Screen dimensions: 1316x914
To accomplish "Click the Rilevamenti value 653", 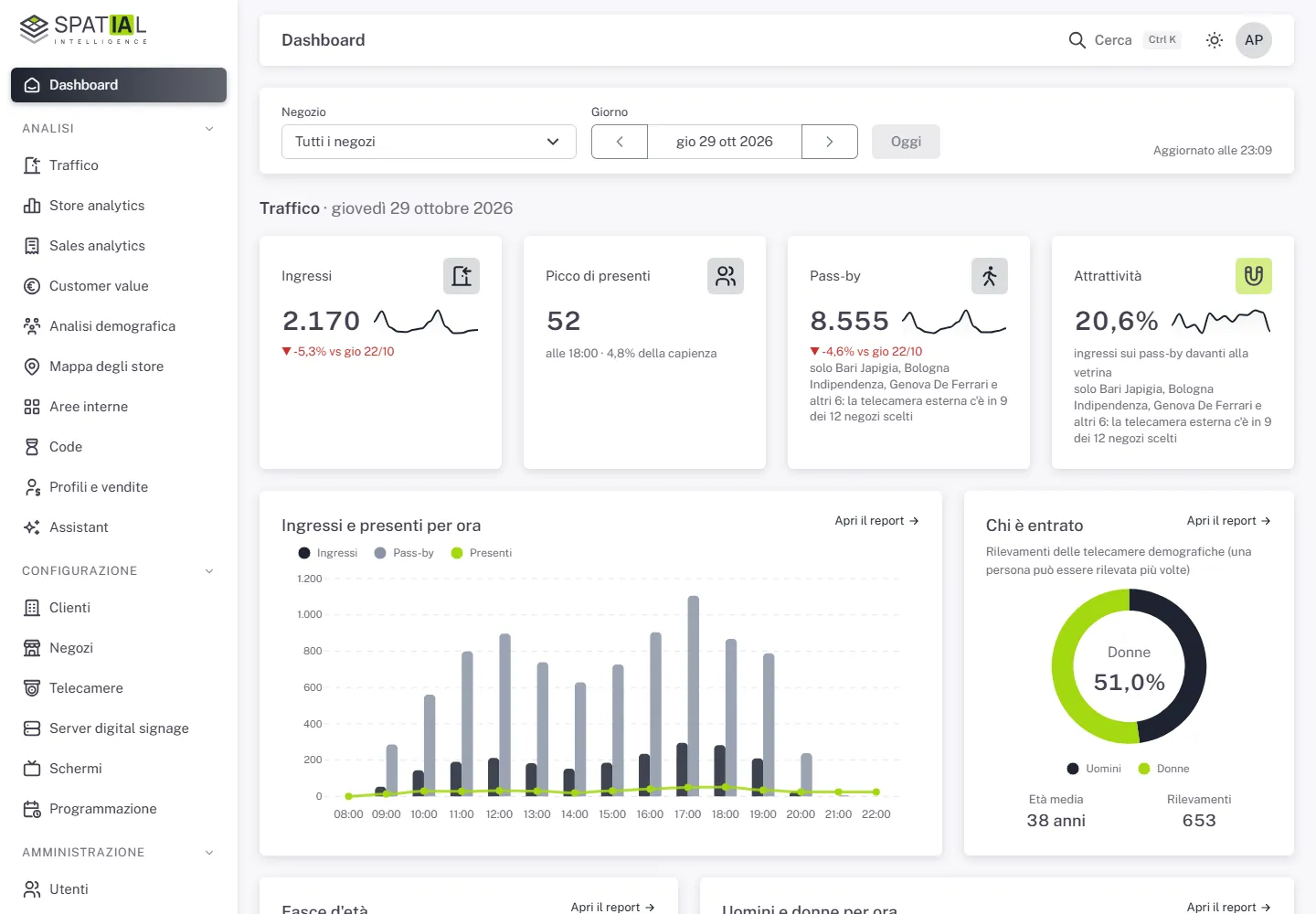I will (x=1199, y=821).
